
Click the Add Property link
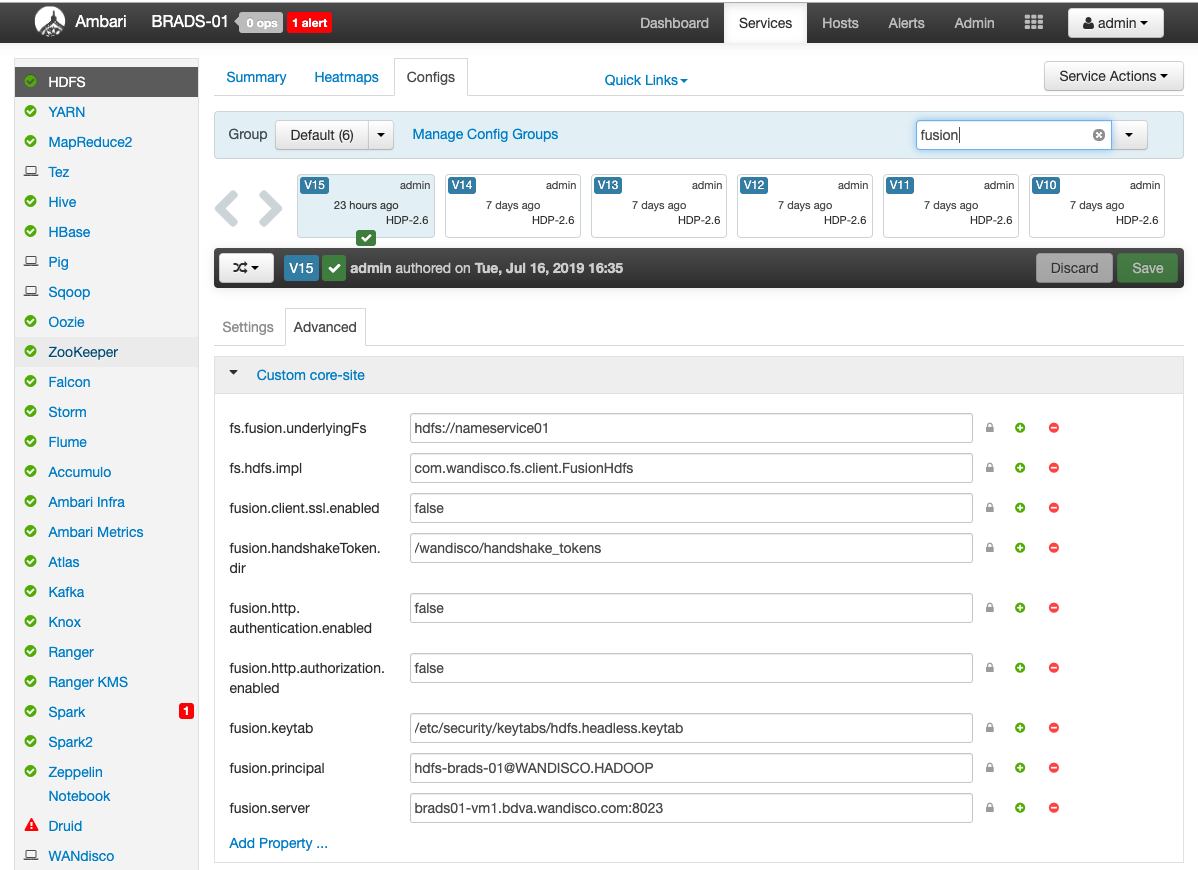(278, 843)
